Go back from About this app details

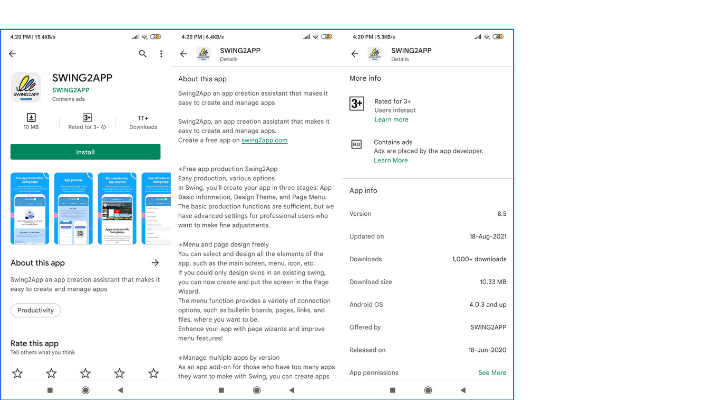(184, 54)
